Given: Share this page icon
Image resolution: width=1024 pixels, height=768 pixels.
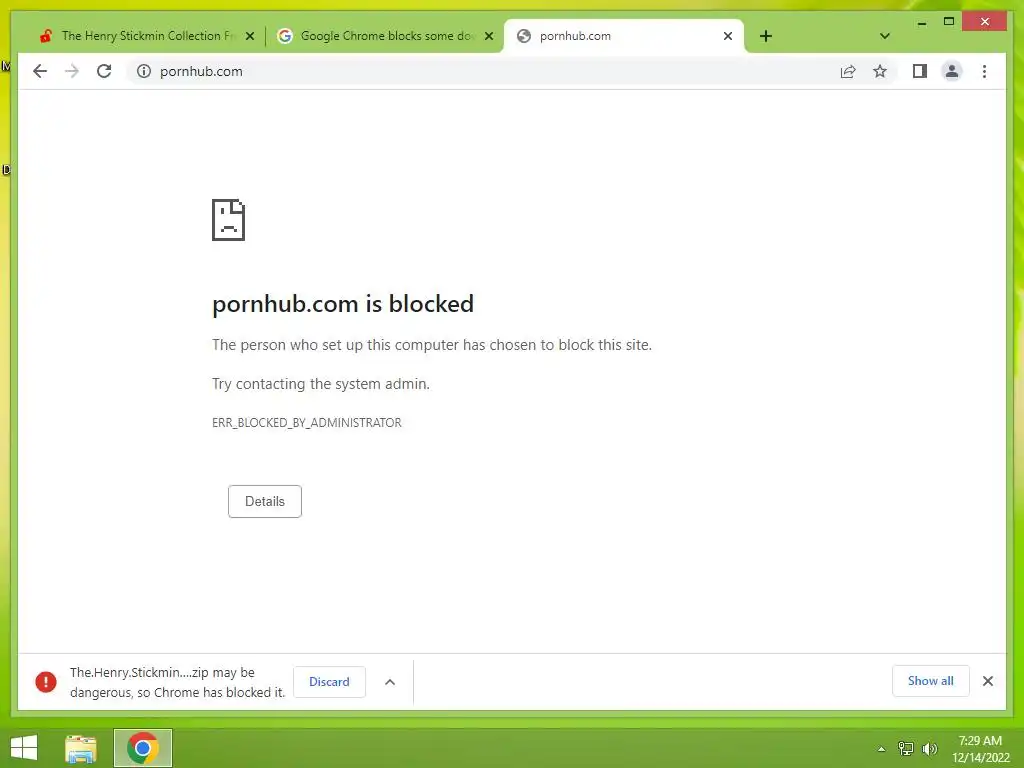Looking at the screenshot, I should point(848,71).
